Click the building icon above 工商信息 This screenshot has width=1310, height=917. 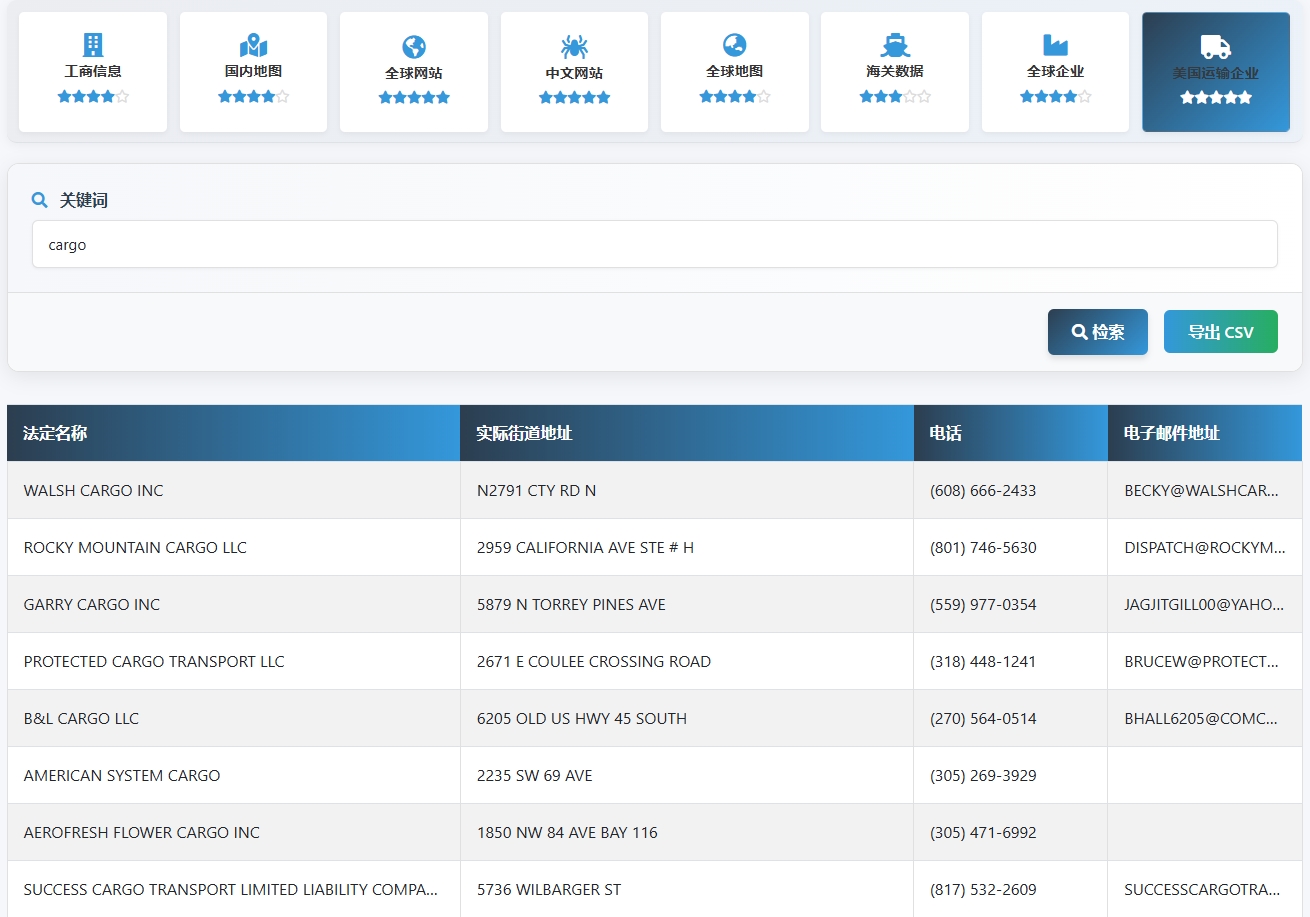93,45
